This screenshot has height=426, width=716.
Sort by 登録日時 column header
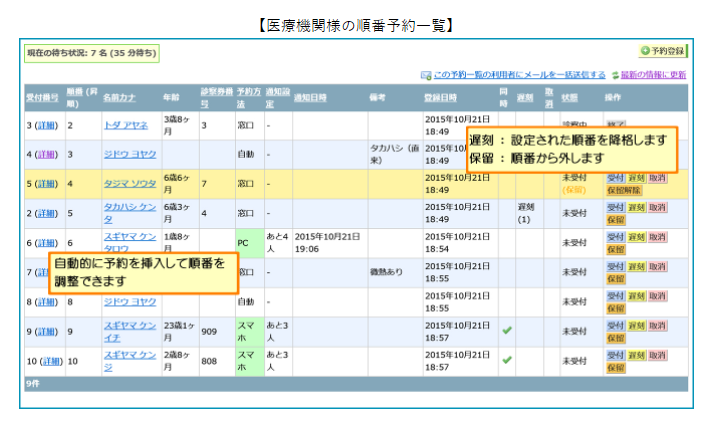point(440,97)
